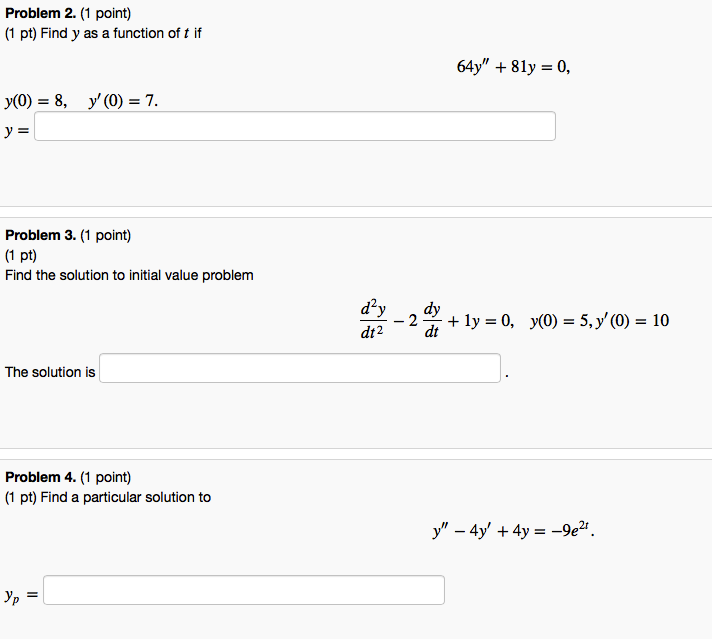The width and height of the screenshot is (712, 639).
Task: Click '(1 point)' beside Problem 3
Action: (105, 236)
